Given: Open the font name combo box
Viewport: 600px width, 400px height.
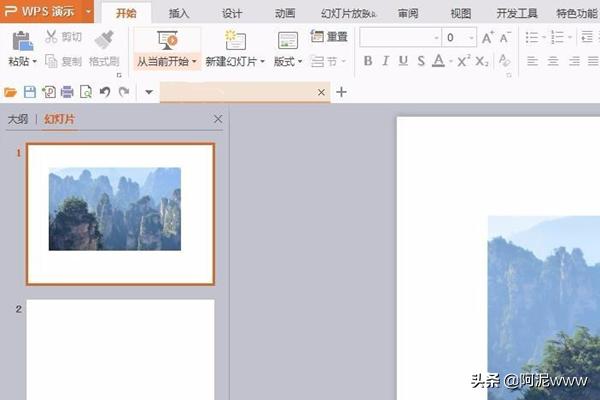Looking at the screenshot, I should pos(401,38).
